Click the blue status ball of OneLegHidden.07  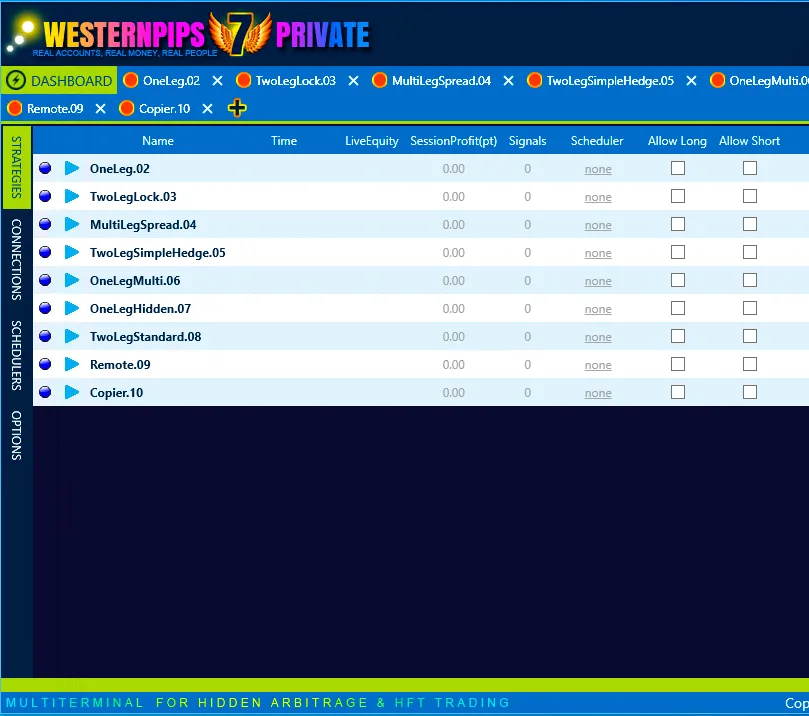(45, 308)
